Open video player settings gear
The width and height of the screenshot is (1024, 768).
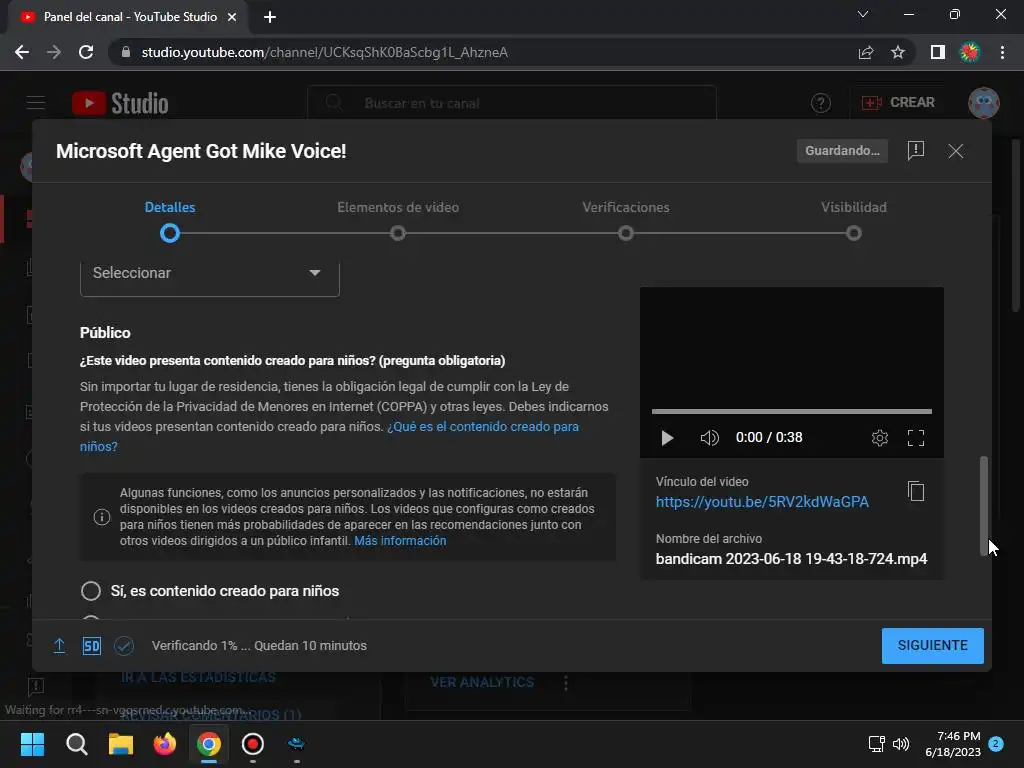click(880, 438)
